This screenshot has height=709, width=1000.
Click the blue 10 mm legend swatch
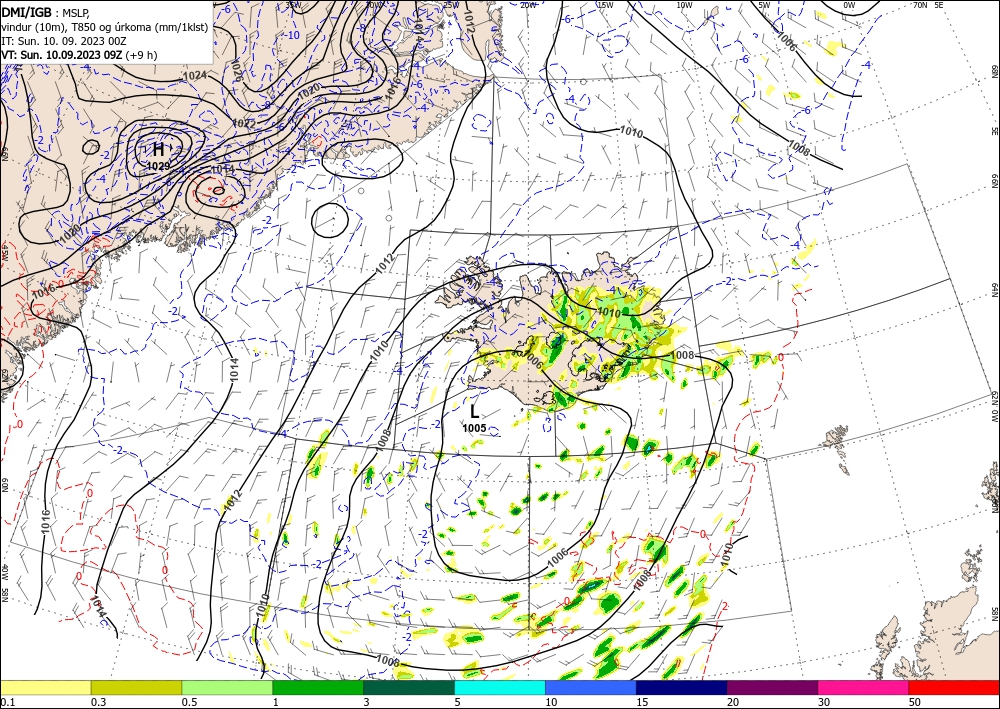(591, 687)
